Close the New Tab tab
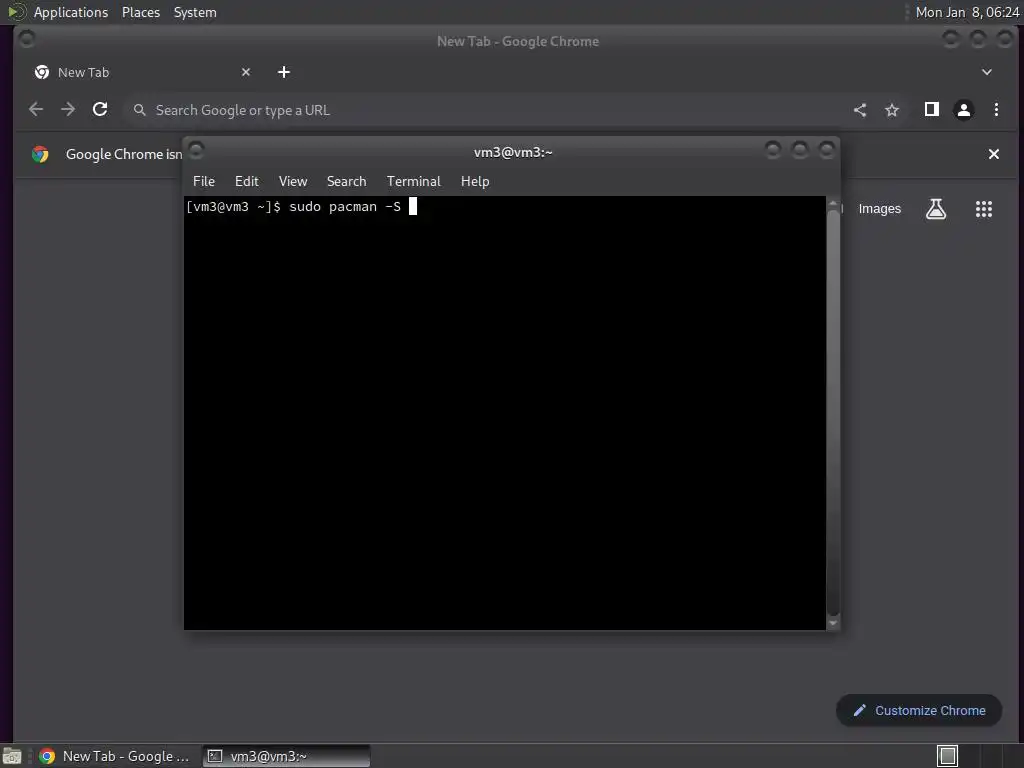 (x=246, y=72)
